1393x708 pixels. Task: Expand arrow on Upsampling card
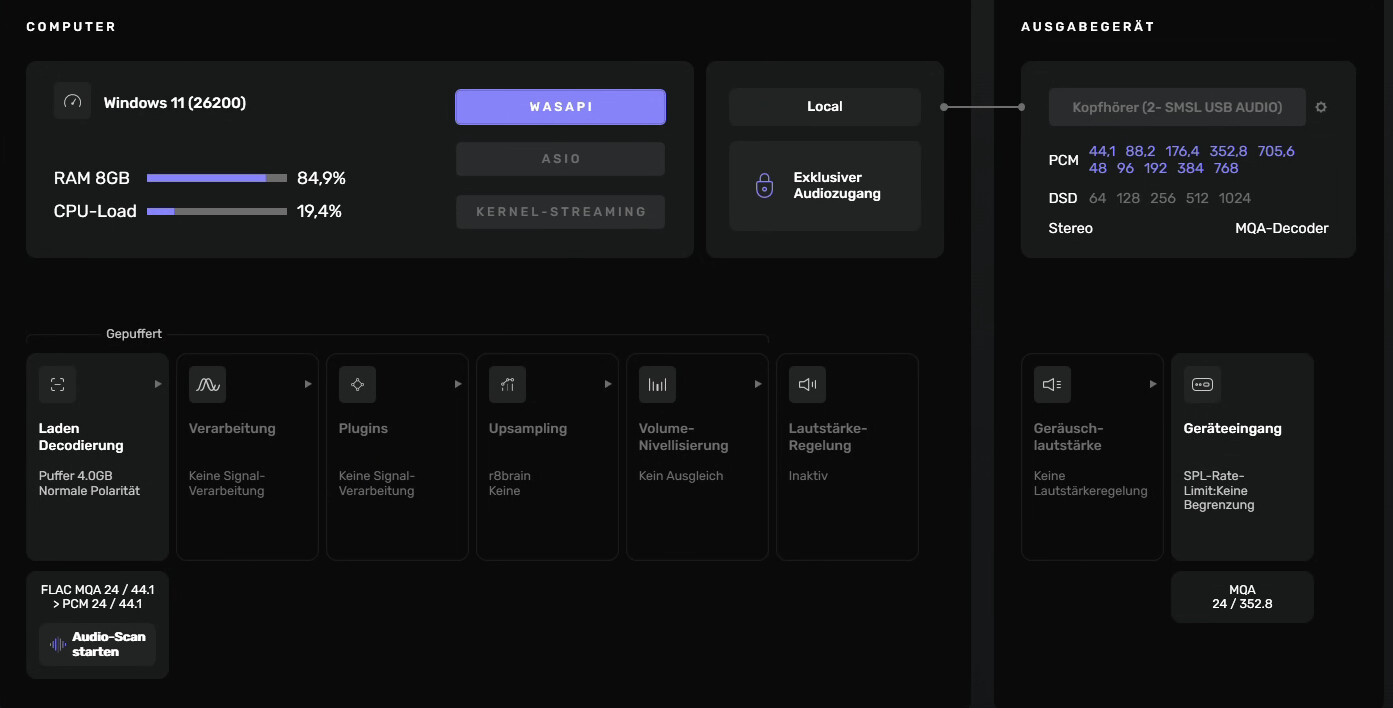coord(608,384)
